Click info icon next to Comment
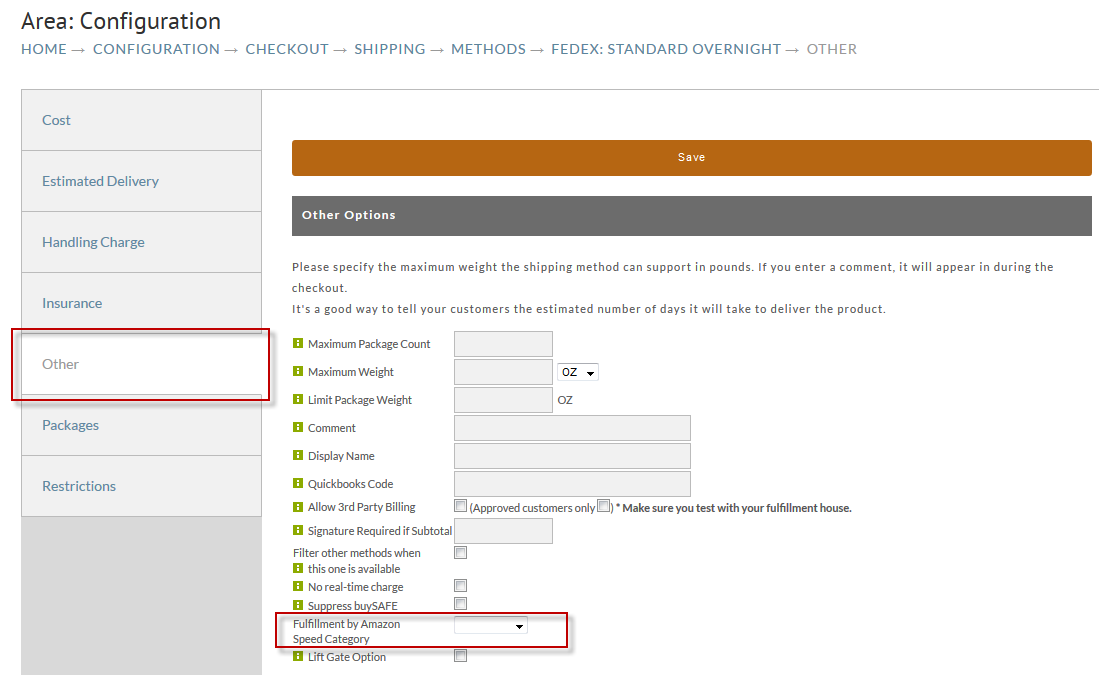 click(x=298, y=428)
